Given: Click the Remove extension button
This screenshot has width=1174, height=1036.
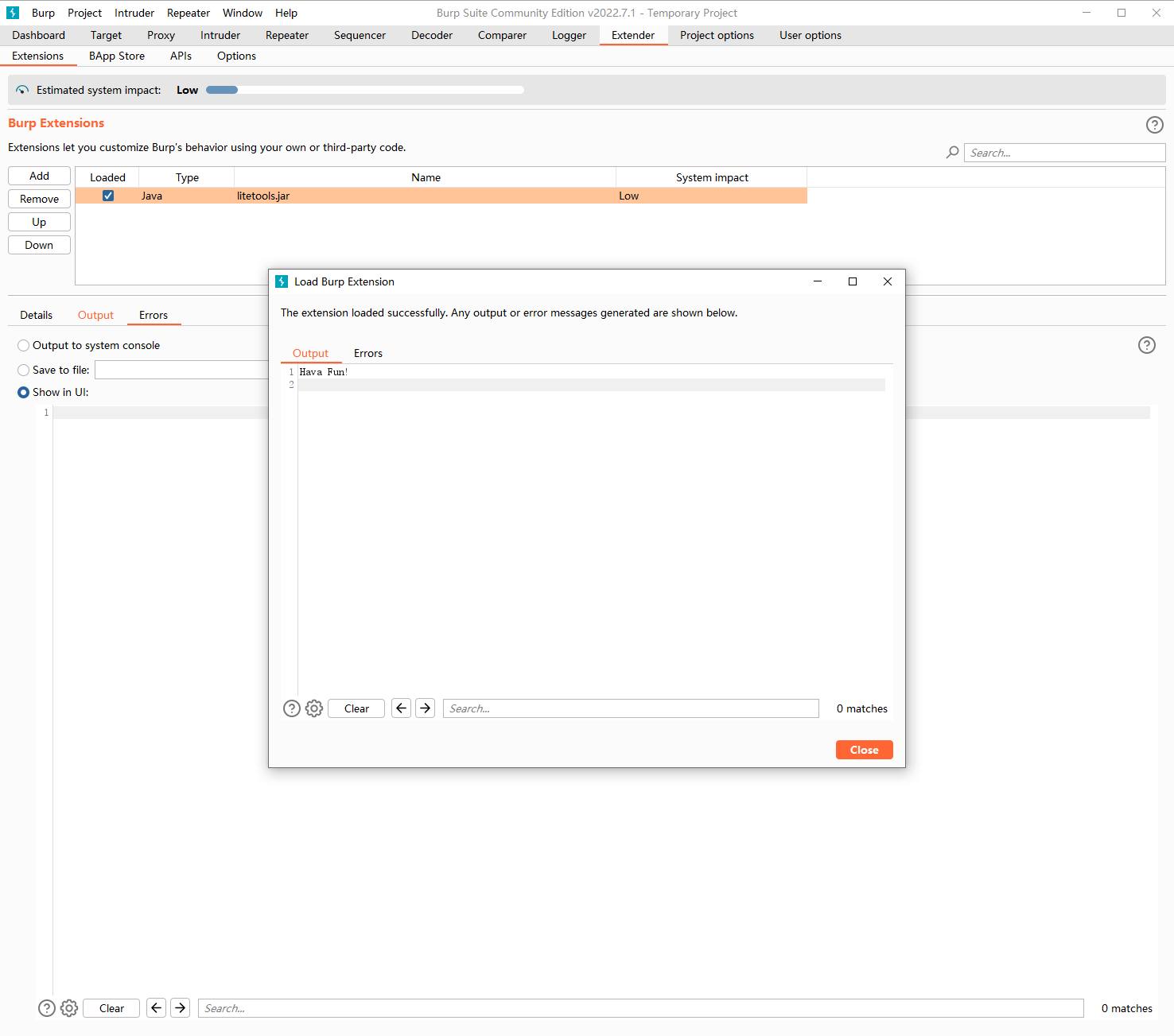Looking at the screenshot, I should point(39,199).
